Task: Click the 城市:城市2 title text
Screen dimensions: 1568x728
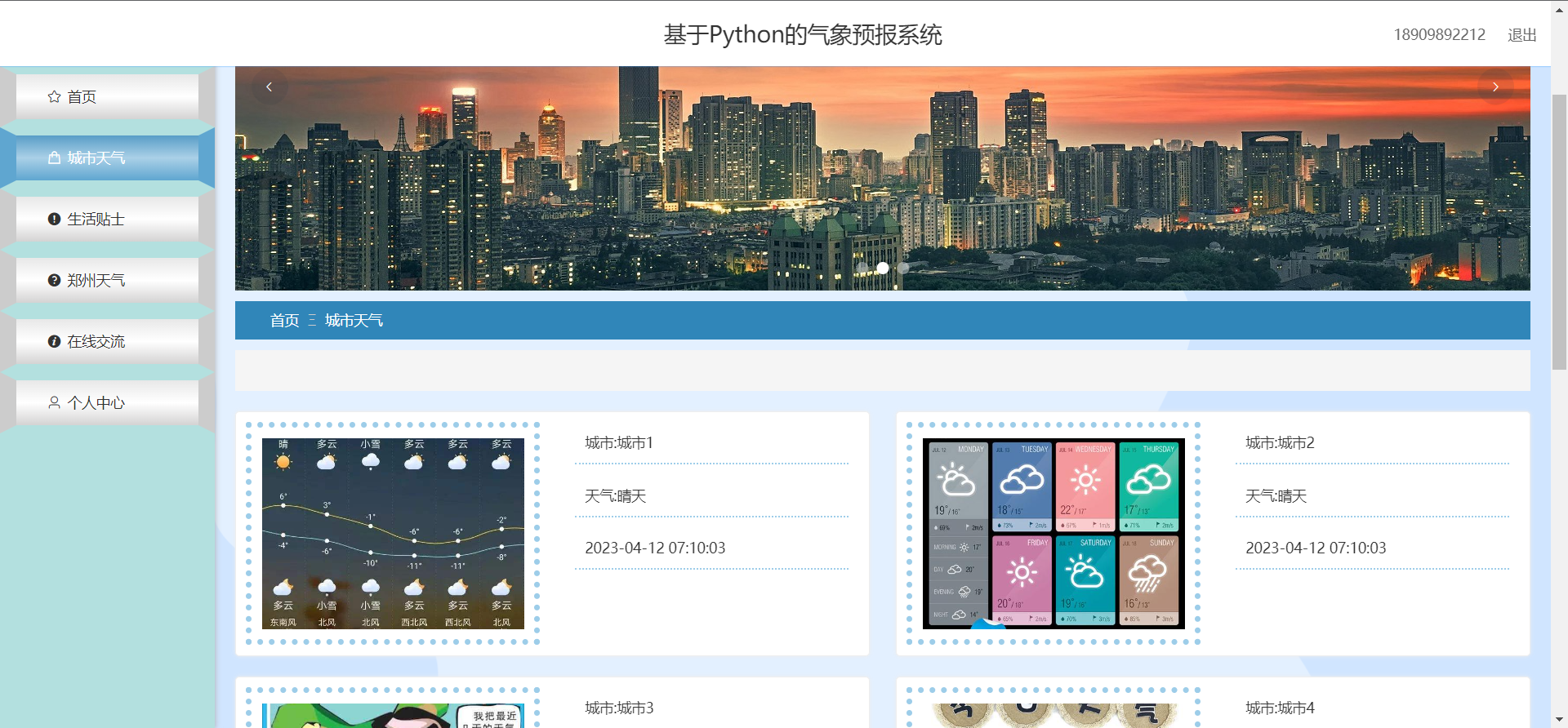Action: [1280, 443]
